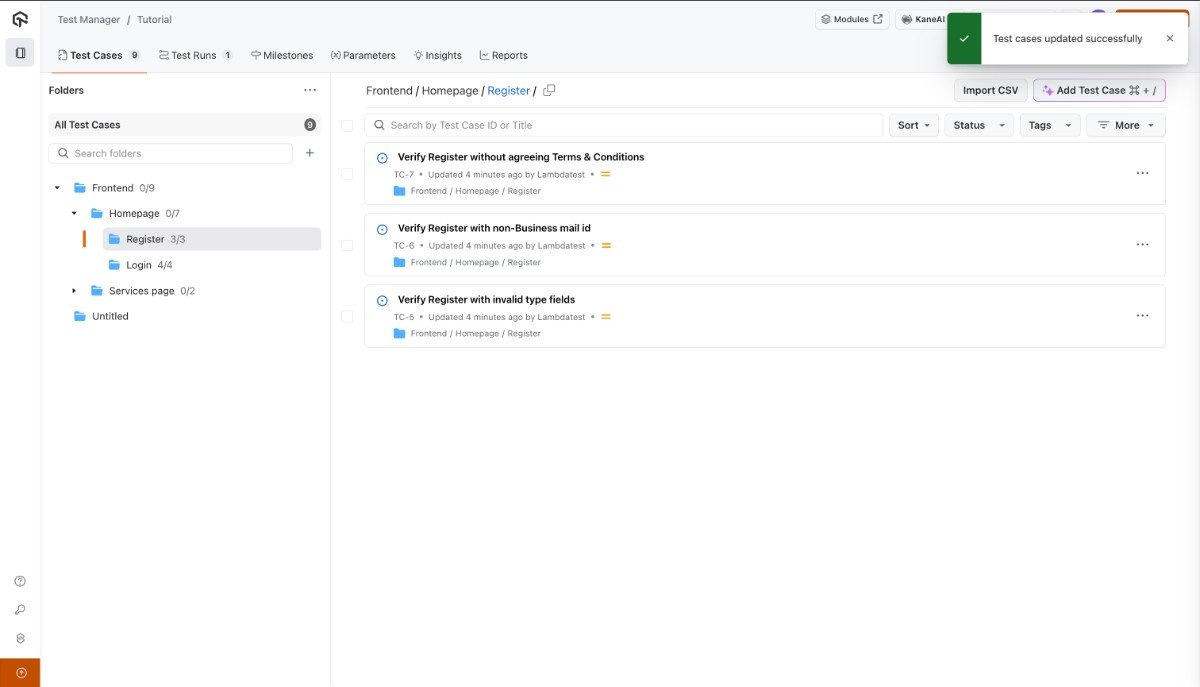The height and width of the screenshot is (687, 1200).
Task: Open the Tags filter dropdown
Action: (x=1050, y=125)
